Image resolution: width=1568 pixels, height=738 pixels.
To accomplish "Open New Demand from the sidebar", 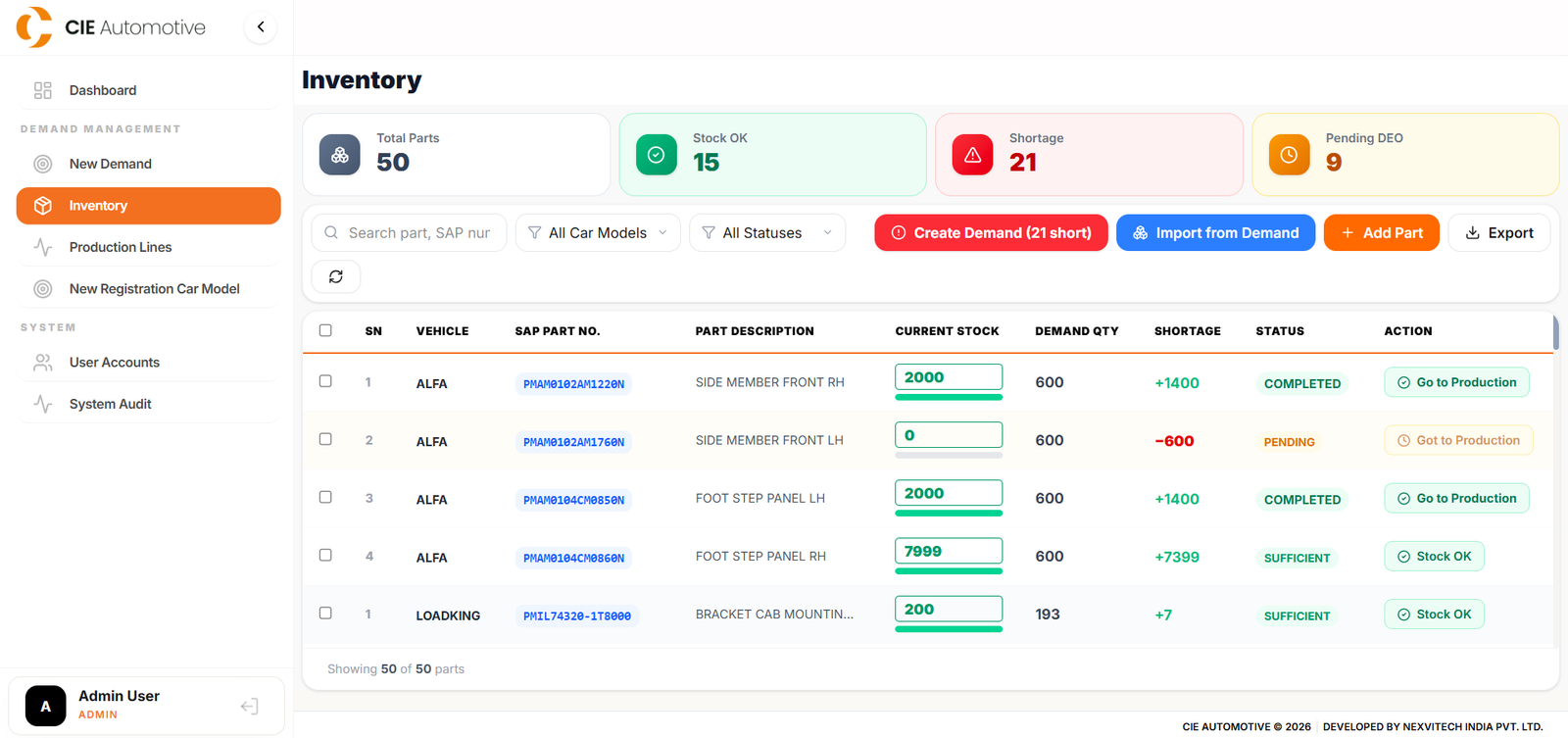I will 149,164.
